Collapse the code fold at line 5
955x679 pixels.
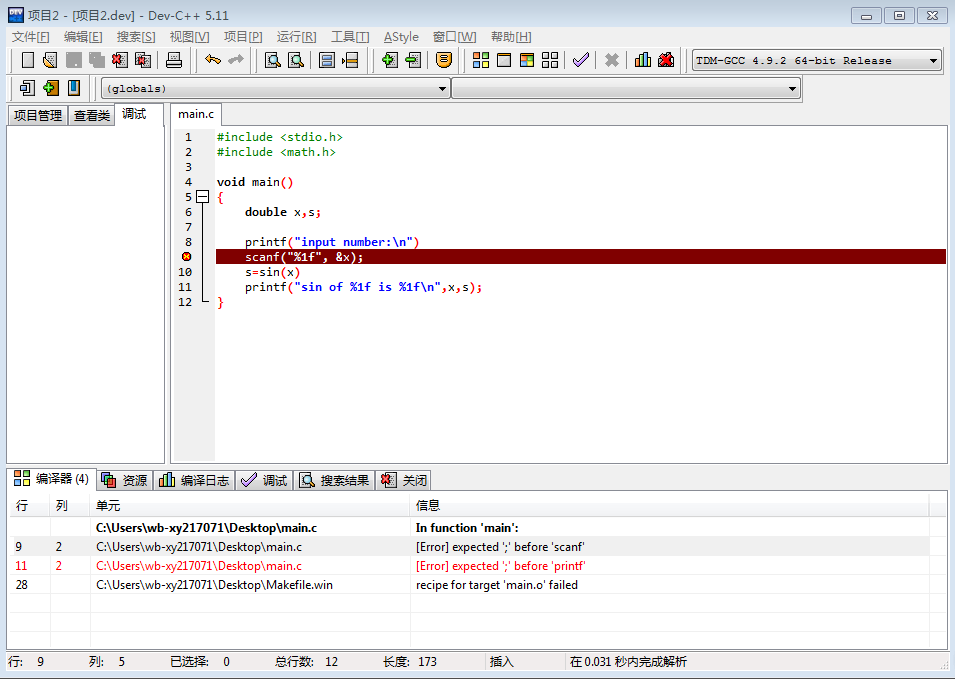tap(203, 197)
